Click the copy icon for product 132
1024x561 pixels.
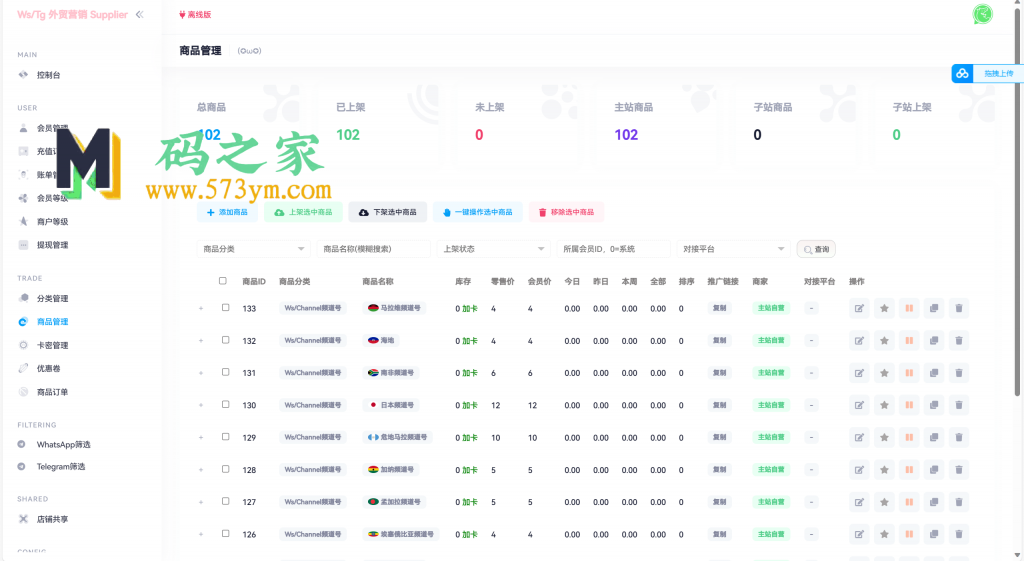934,341
